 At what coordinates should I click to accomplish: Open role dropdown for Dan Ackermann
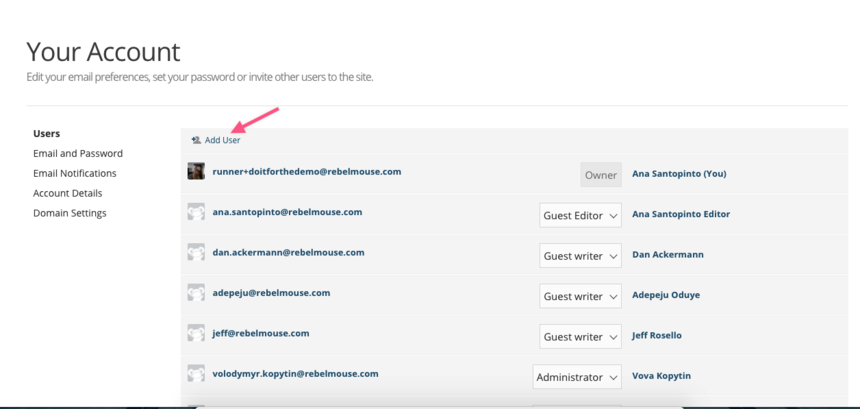point(580,256)
